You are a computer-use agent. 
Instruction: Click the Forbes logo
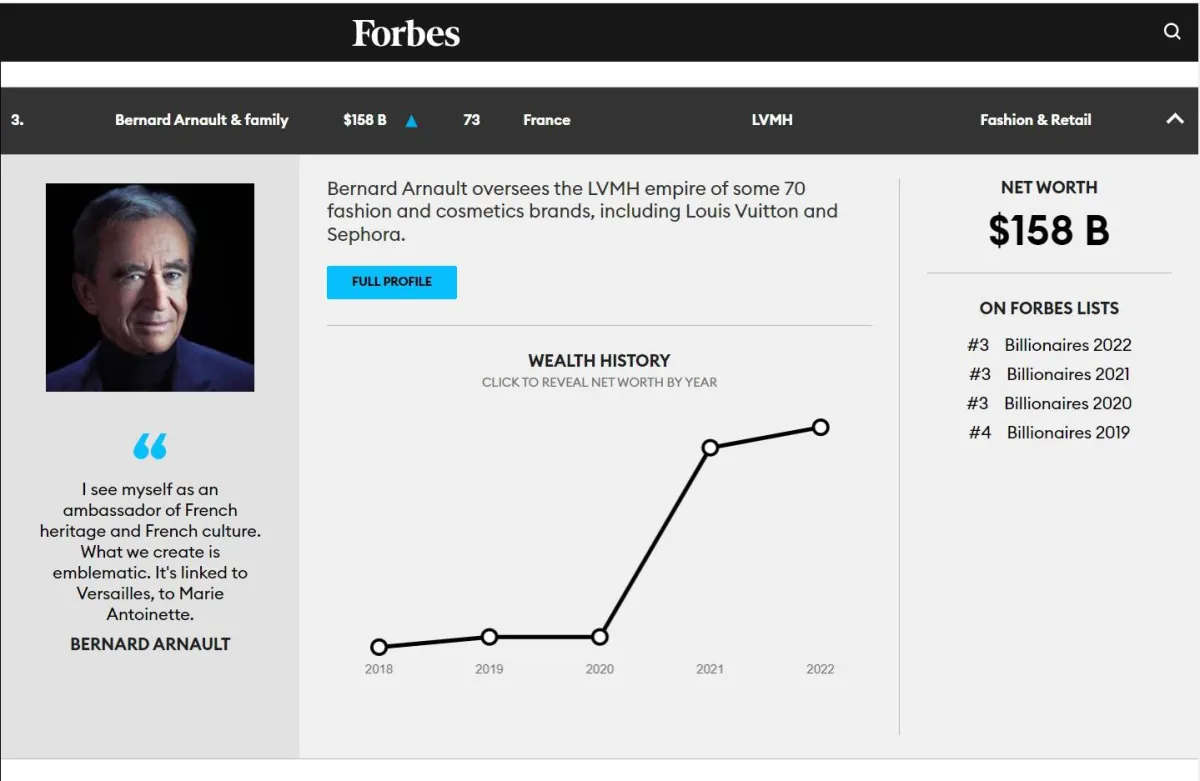tap(406, 33)
